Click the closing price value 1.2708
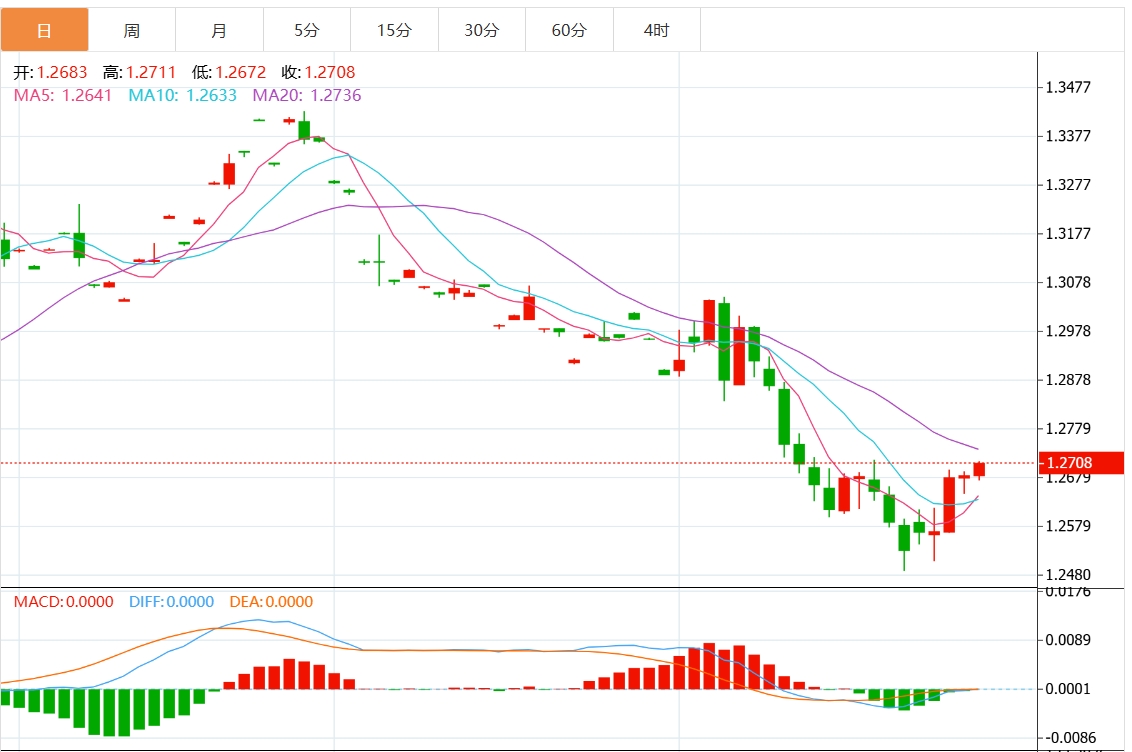Image resolution: width=1132 pixels, height=752 pixels. point(330,72)
